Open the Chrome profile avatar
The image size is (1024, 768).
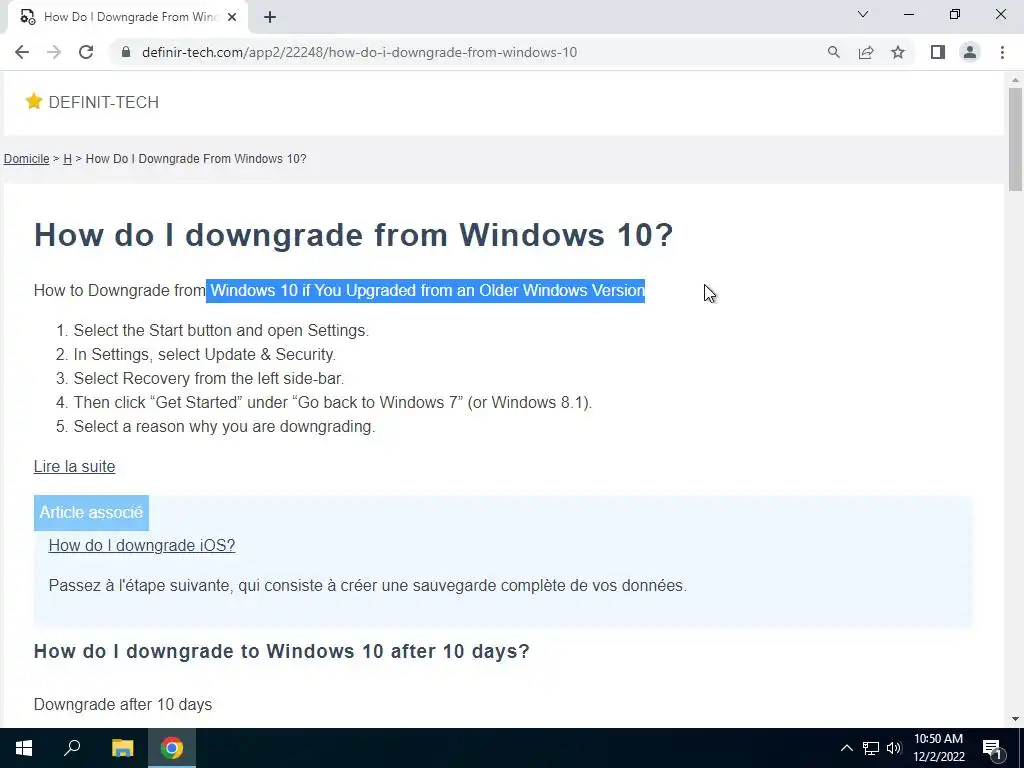[970, 52]
